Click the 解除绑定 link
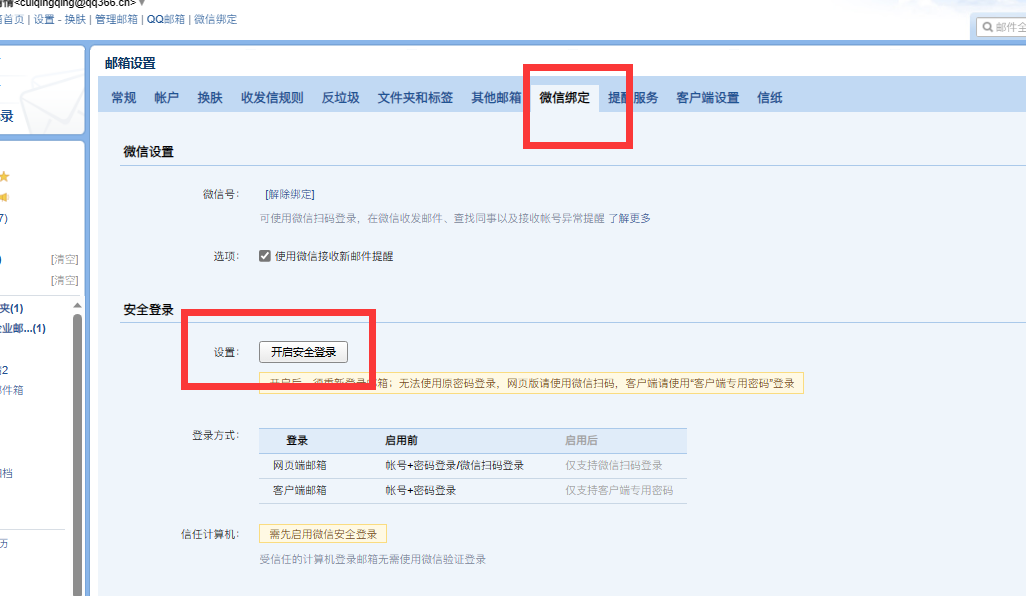 [x=288, y=194]
